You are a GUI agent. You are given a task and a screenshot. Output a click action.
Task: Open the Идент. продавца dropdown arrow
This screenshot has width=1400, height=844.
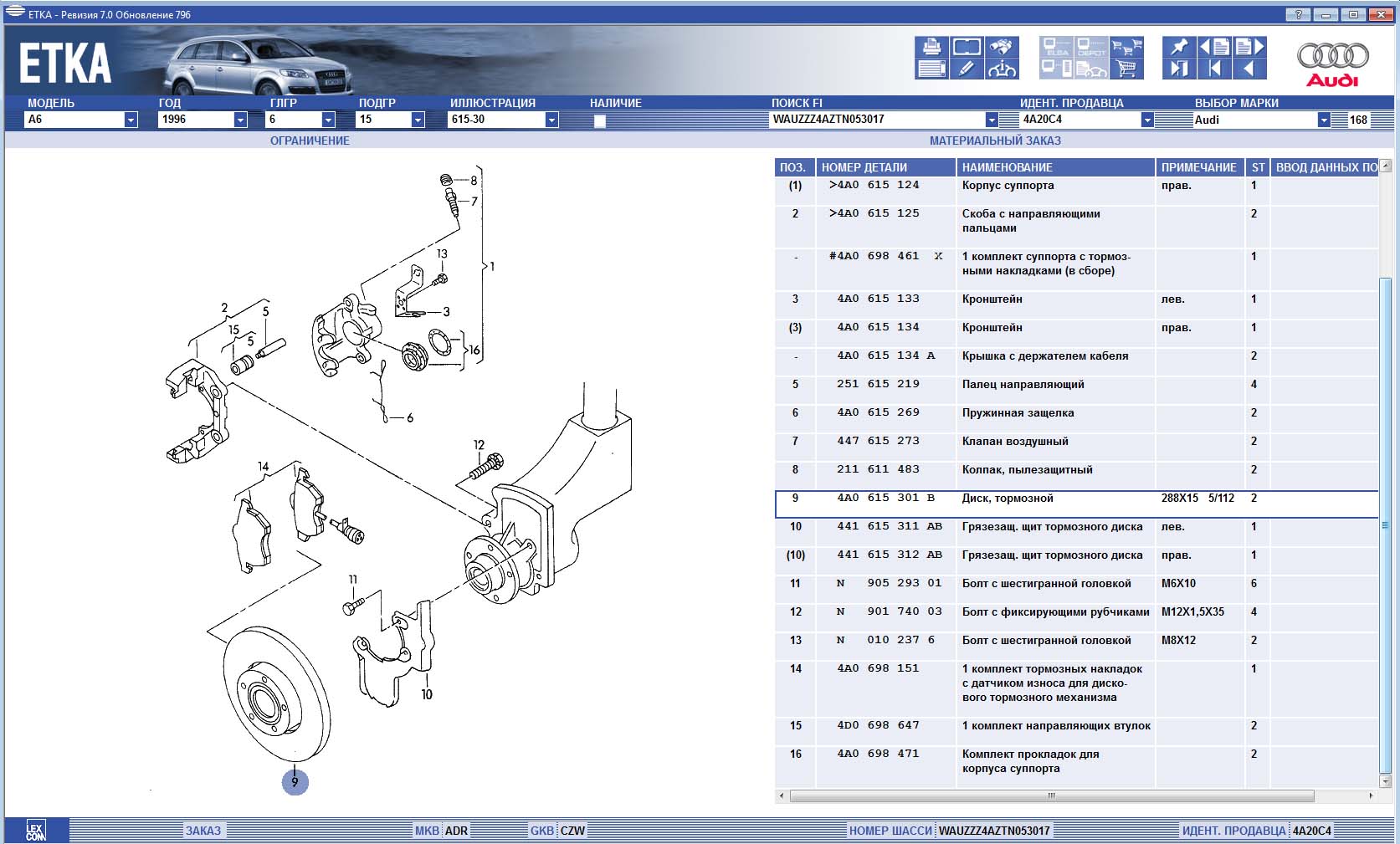tap(1147, 120)
